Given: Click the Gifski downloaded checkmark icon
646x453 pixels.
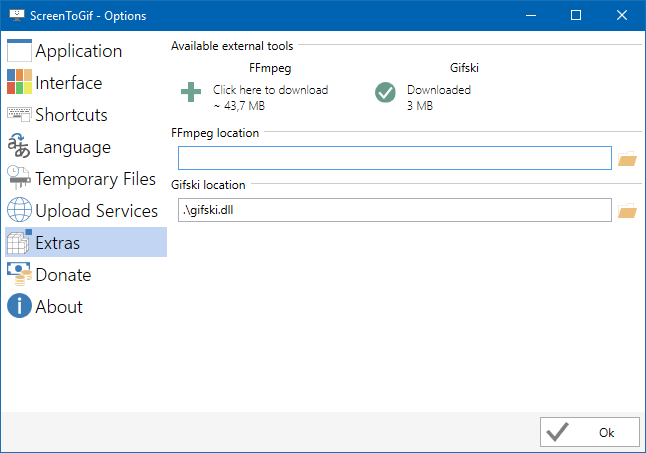Looking at the screenshot, I should point(385,92).
